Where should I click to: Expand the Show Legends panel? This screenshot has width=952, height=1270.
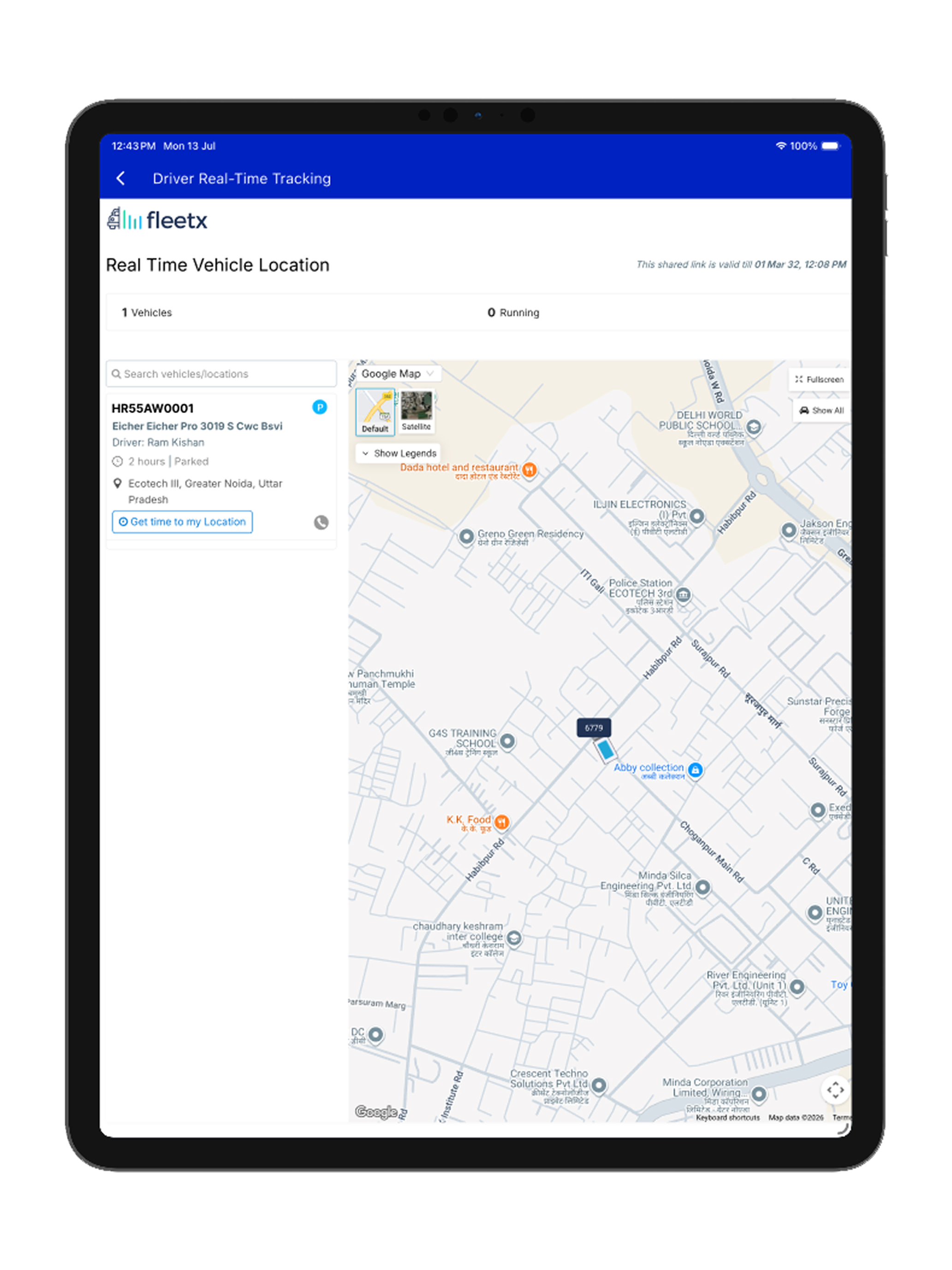(398, 453)
